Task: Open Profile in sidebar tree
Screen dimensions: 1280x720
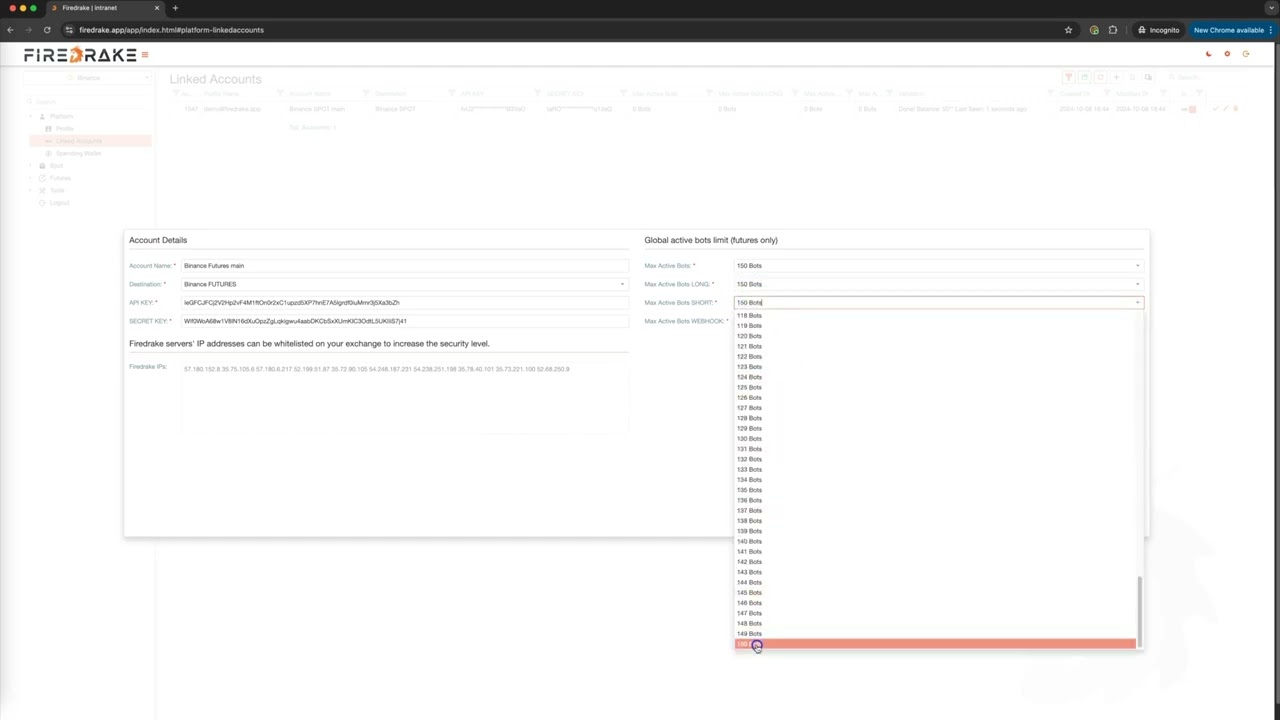Action: [65, 129]
